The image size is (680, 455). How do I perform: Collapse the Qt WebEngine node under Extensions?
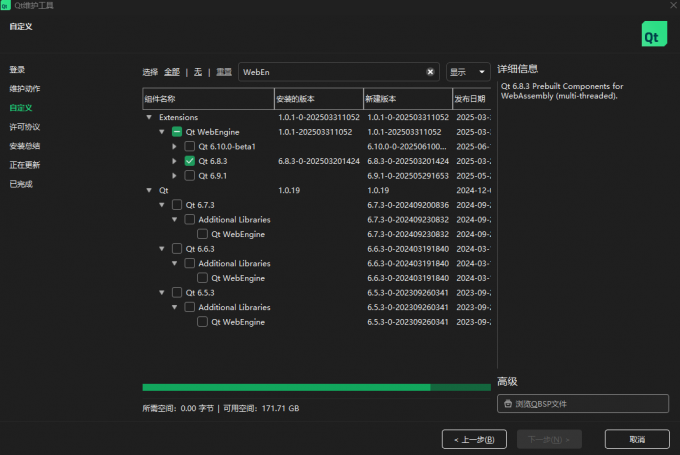tap(162, 132)
